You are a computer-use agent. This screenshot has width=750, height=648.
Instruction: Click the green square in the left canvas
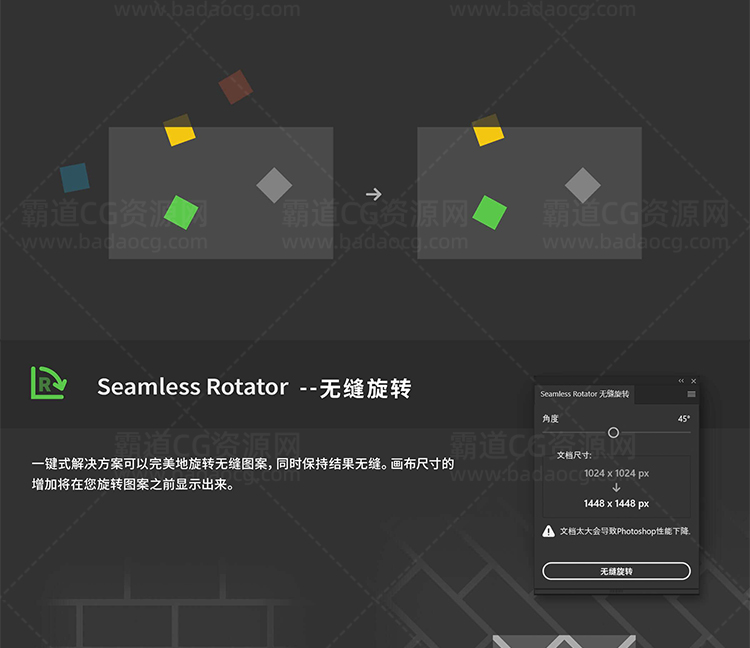(x=181, y=212)
